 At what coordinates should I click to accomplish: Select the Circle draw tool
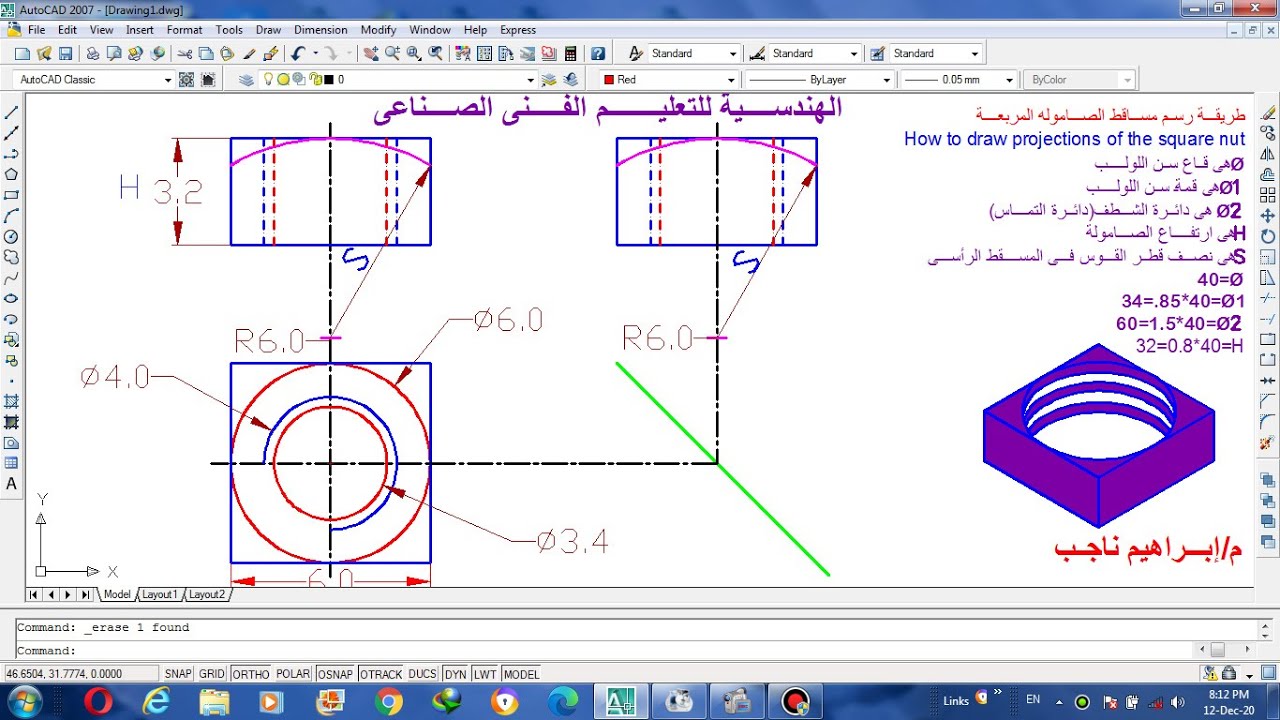[x=12, y=237]
